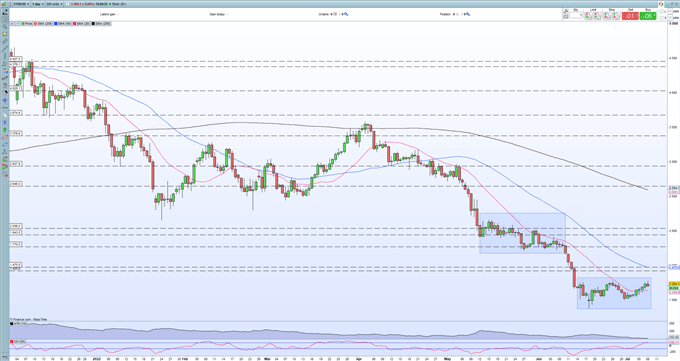
Task: Click the first Stop order button
Action: pos(607,16)
